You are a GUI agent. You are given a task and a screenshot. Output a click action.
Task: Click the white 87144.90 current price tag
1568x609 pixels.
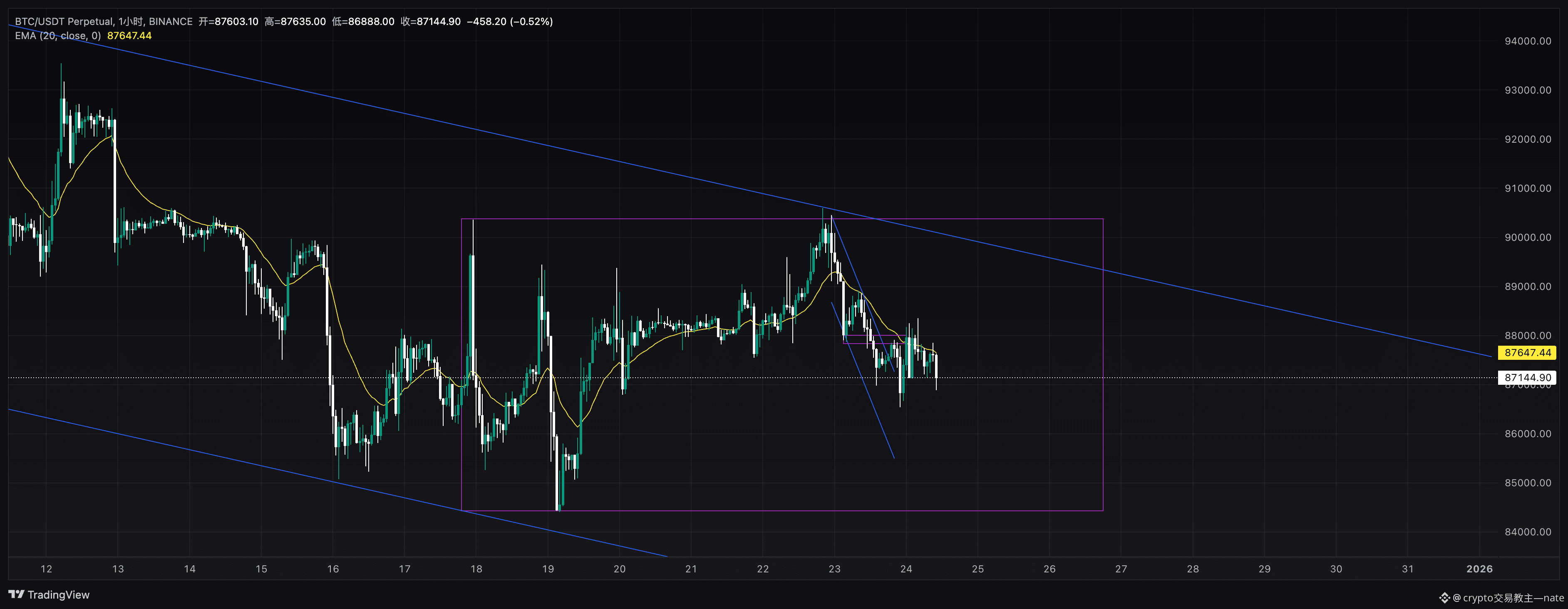tap(1527, 378)
